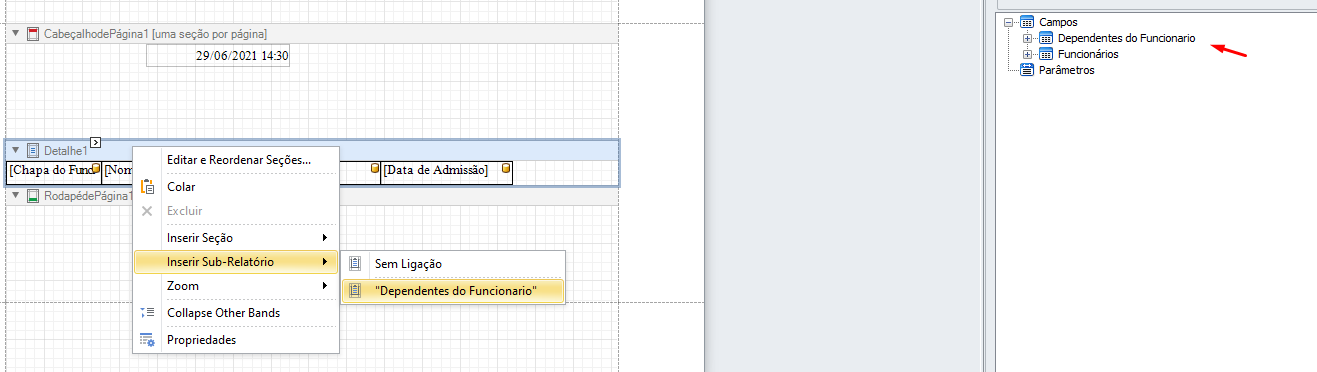1317x372 pixels.
Task: Select Sem Ligação sub-report option
Action: (x=453, y=264)
